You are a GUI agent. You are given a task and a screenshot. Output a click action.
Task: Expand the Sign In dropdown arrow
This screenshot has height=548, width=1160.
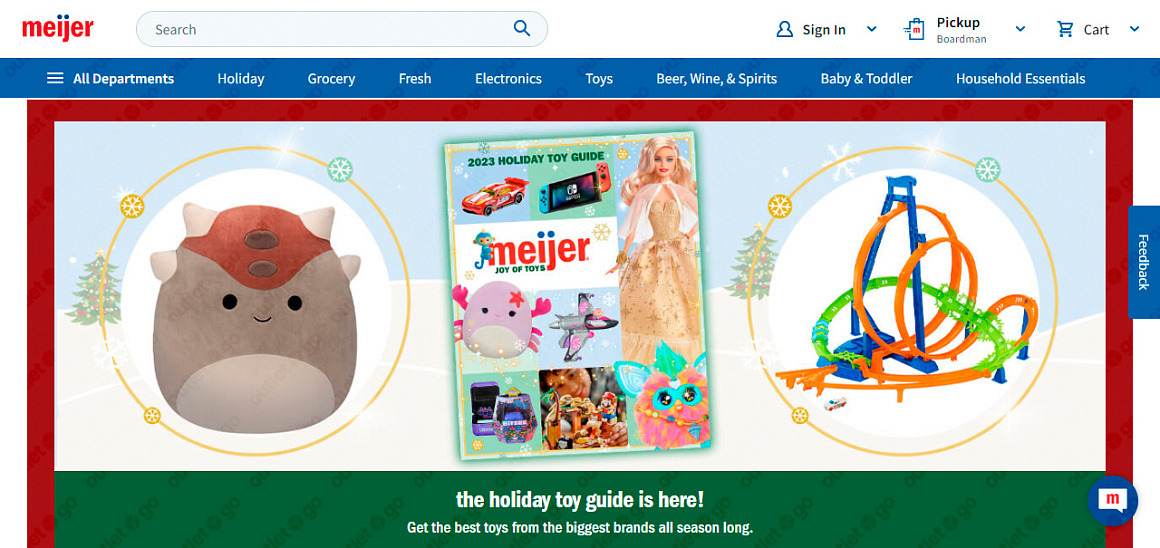(871, 30)
